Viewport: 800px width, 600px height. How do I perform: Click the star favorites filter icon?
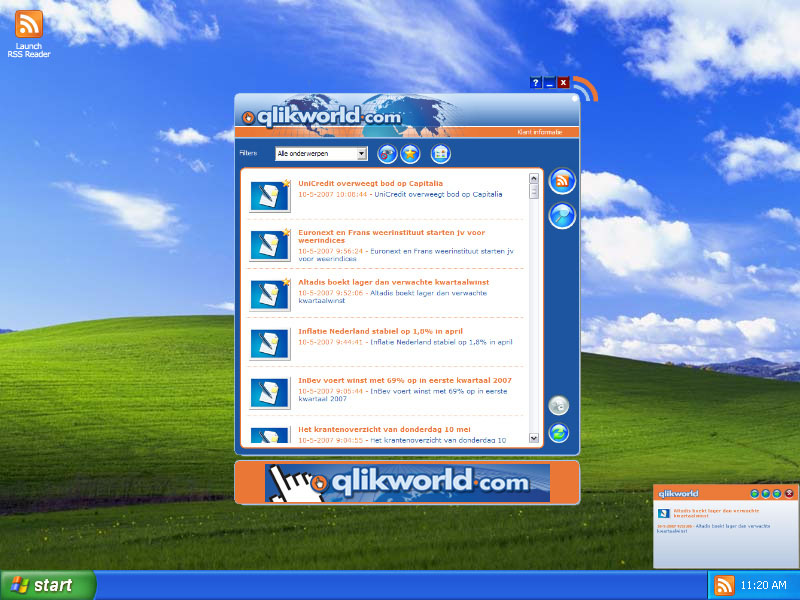pyautogui.click(x=410, y=154)
